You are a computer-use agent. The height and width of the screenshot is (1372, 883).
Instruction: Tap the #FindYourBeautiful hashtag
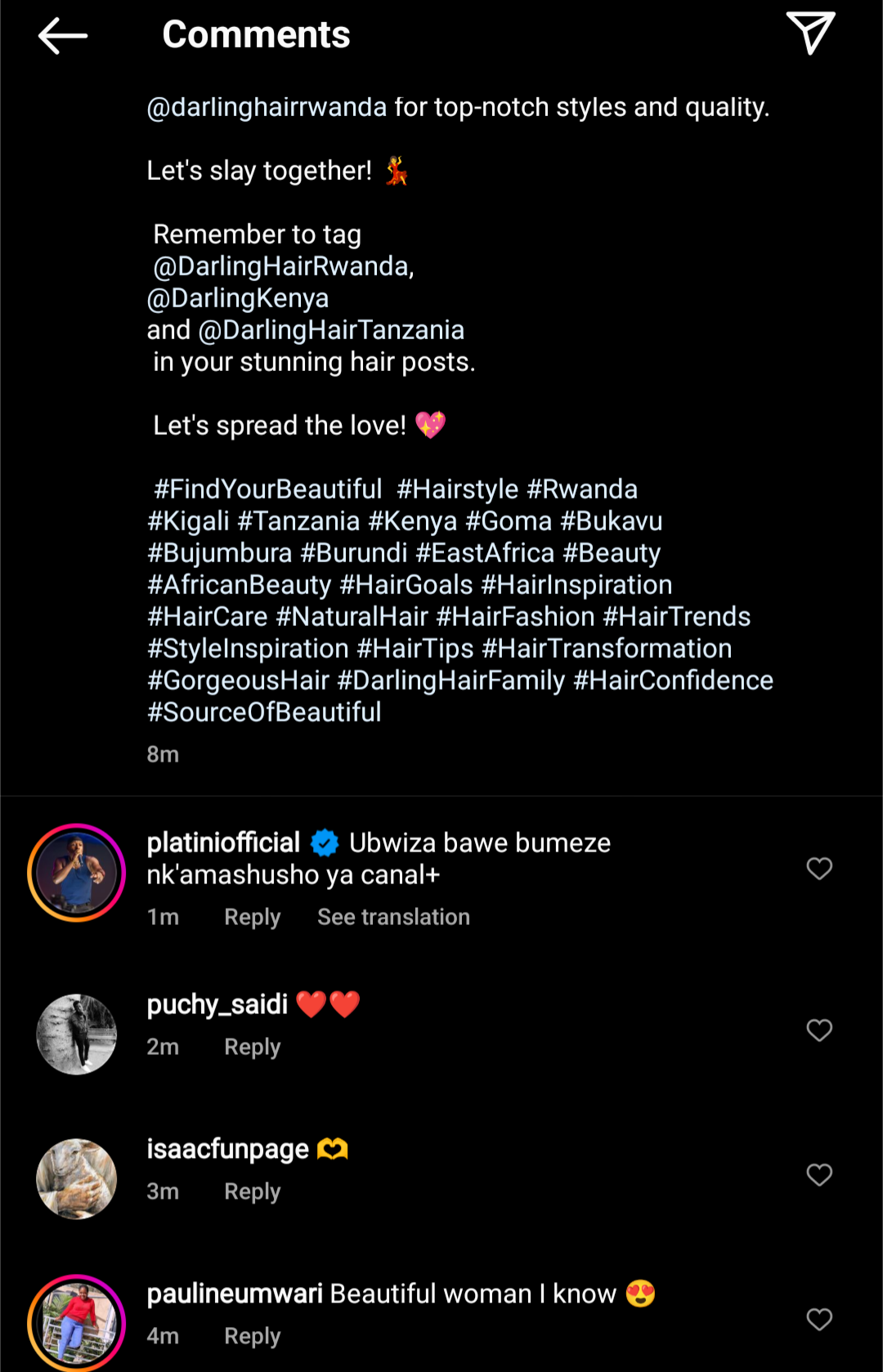tap(268, 489)
